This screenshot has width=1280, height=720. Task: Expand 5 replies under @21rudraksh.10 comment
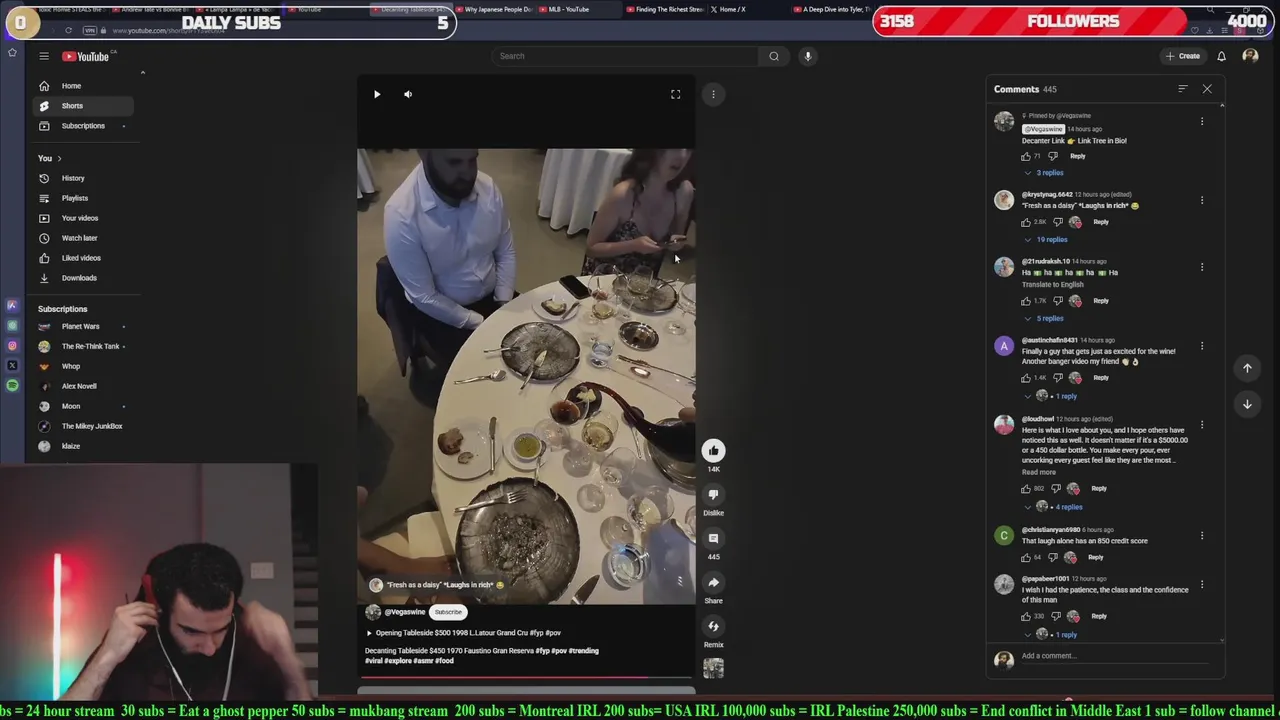click(x=1044, y=319)
